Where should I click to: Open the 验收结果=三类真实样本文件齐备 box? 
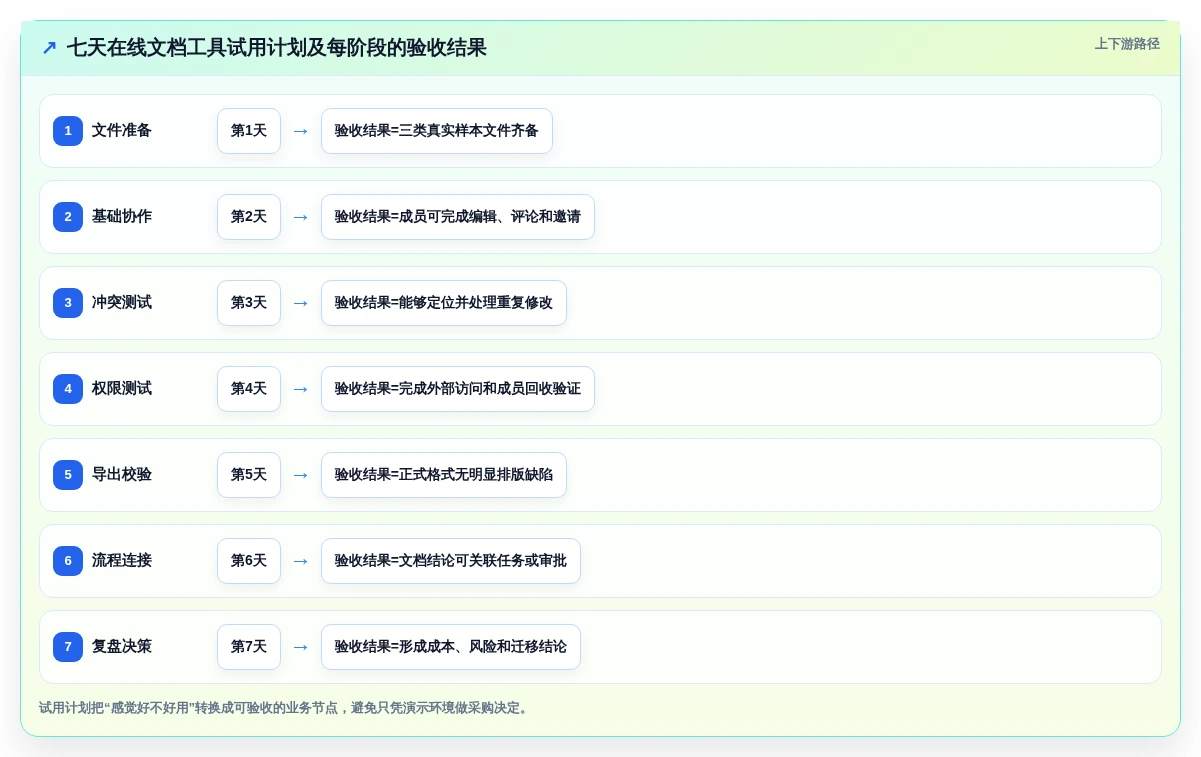tap(437, 131)
